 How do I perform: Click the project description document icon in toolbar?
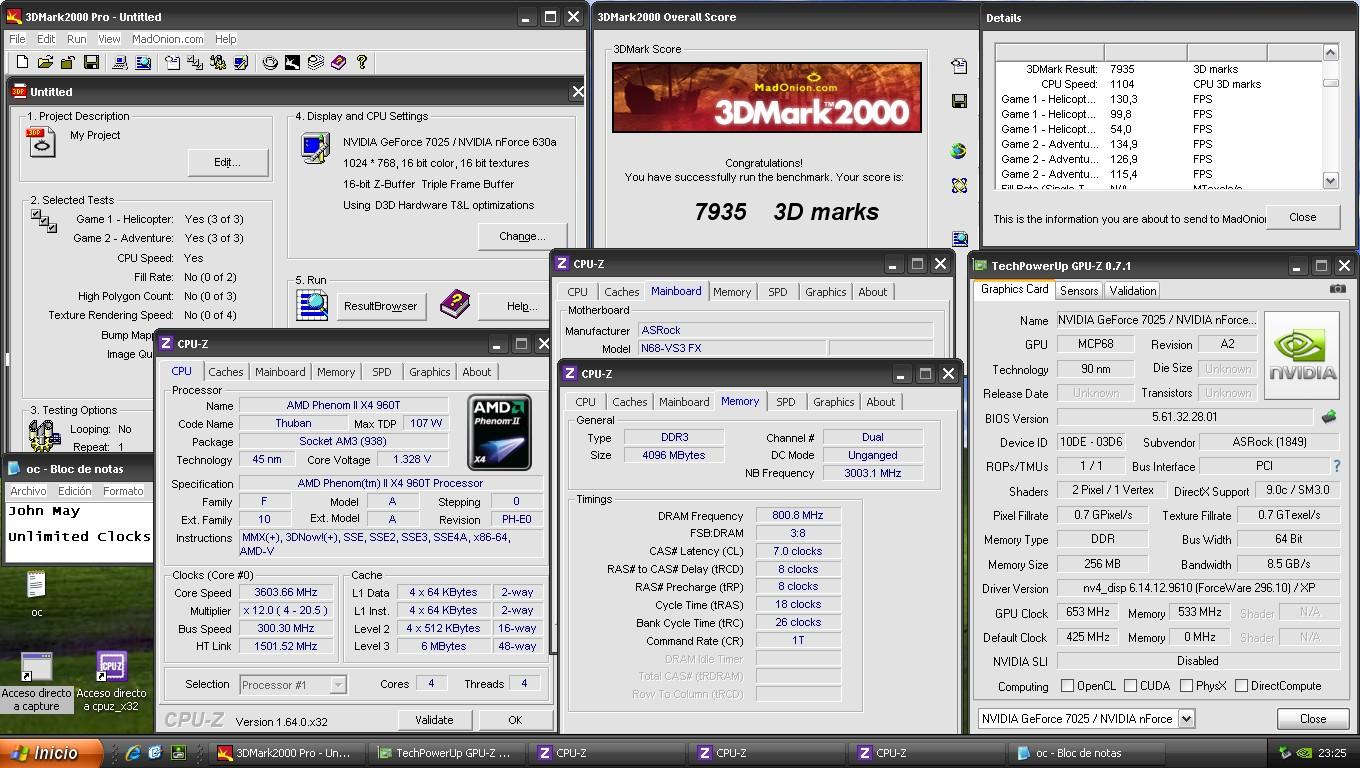tap(172, 62)
